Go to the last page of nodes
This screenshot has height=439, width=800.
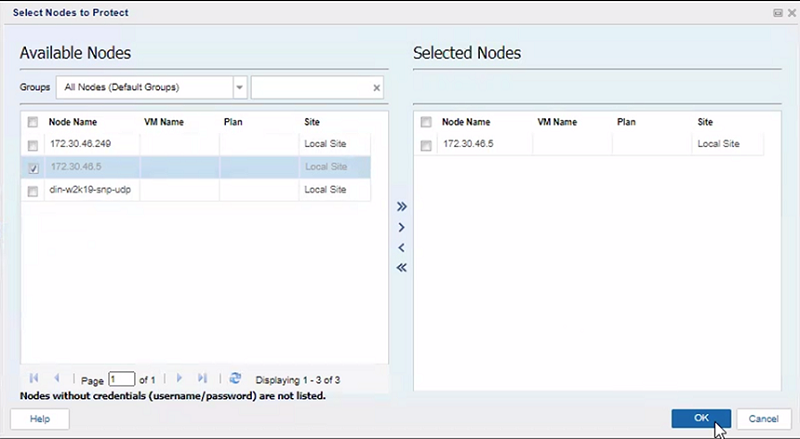click(x=203, y=379)
